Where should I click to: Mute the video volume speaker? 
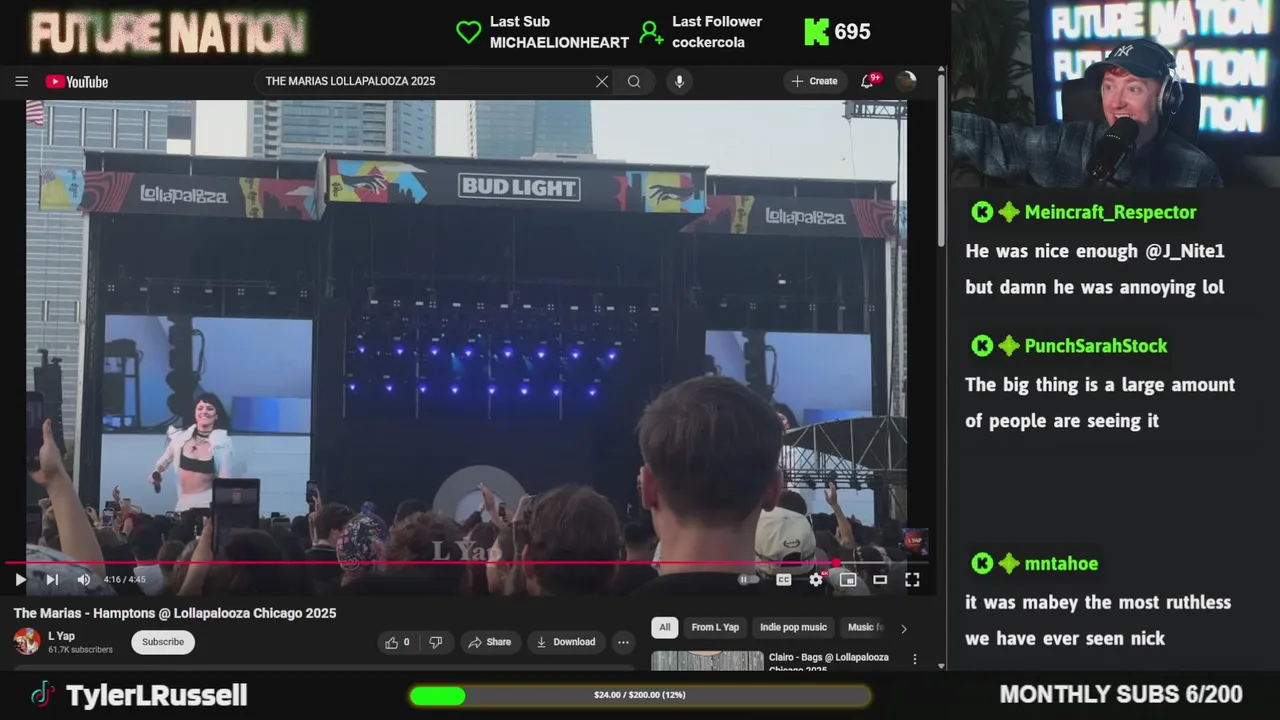pyautogui.click(x=83, y=579)
